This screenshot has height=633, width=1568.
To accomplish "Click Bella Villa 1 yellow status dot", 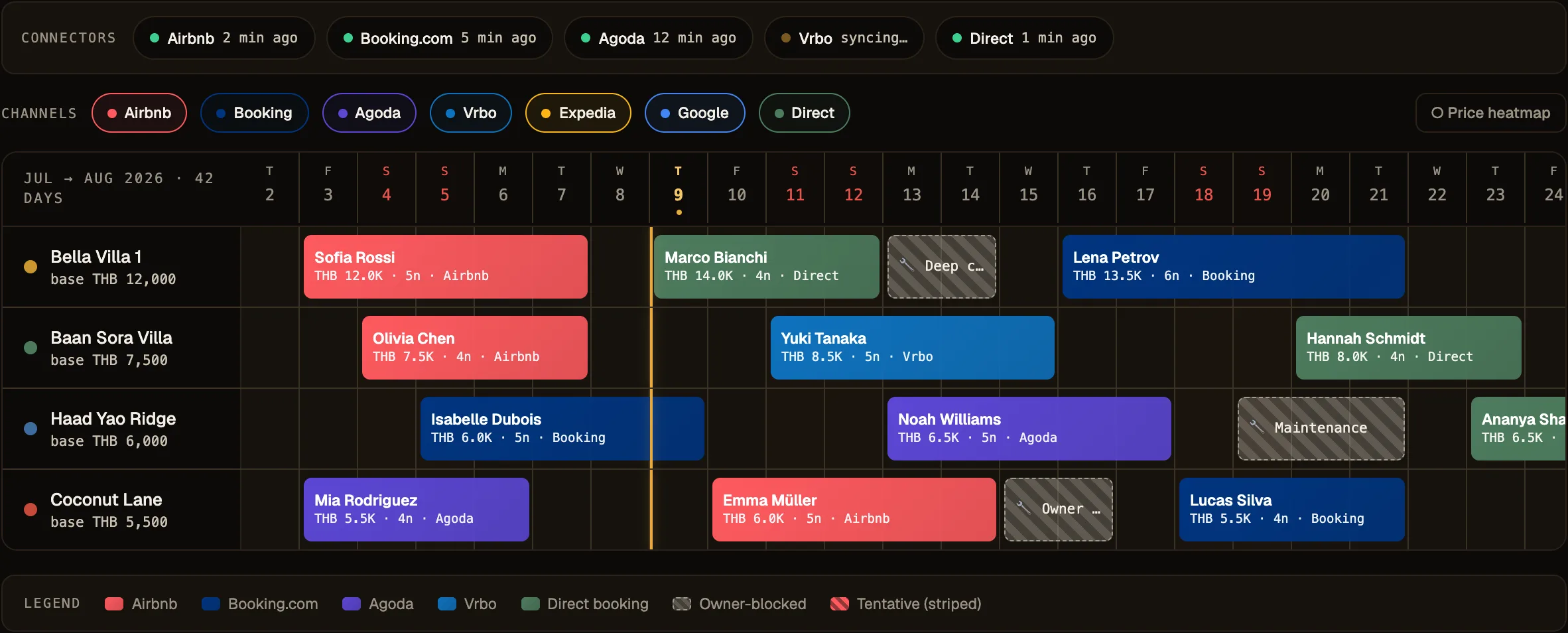I will point(31,267).
